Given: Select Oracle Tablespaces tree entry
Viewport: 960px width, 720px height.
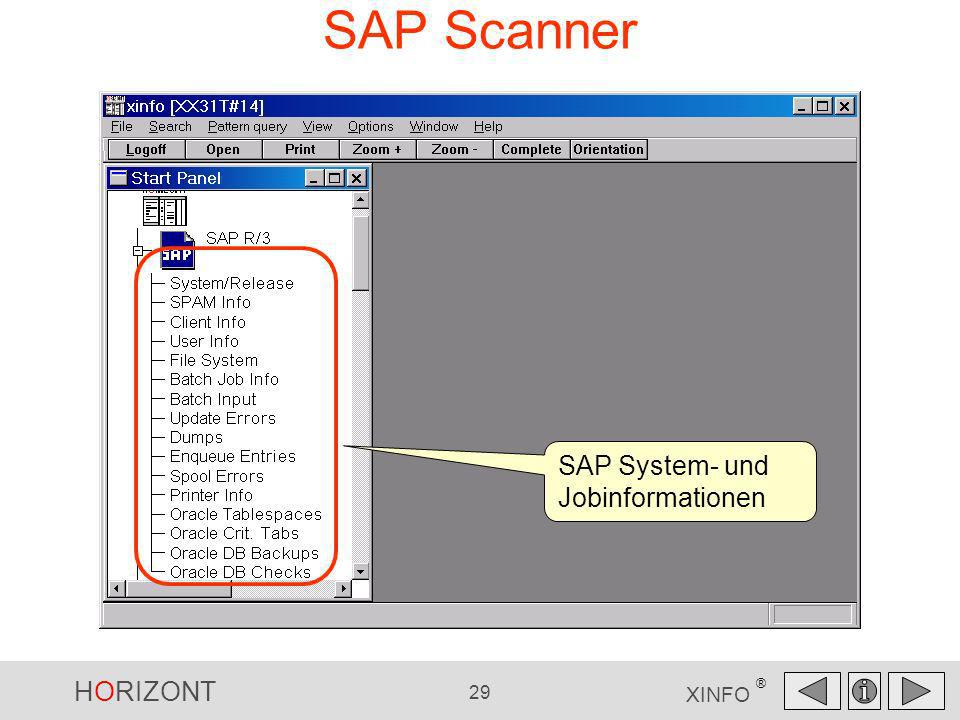Looking at the screenshot, I should coord(246,514).
